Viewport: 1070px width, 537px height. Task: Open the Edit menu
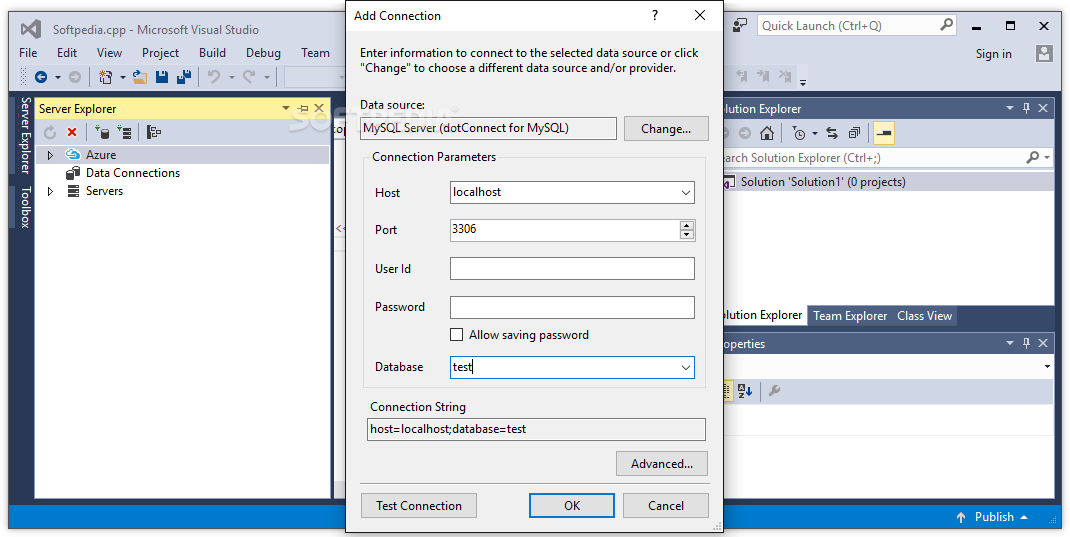pyautogui.click(x=67, y=53)
